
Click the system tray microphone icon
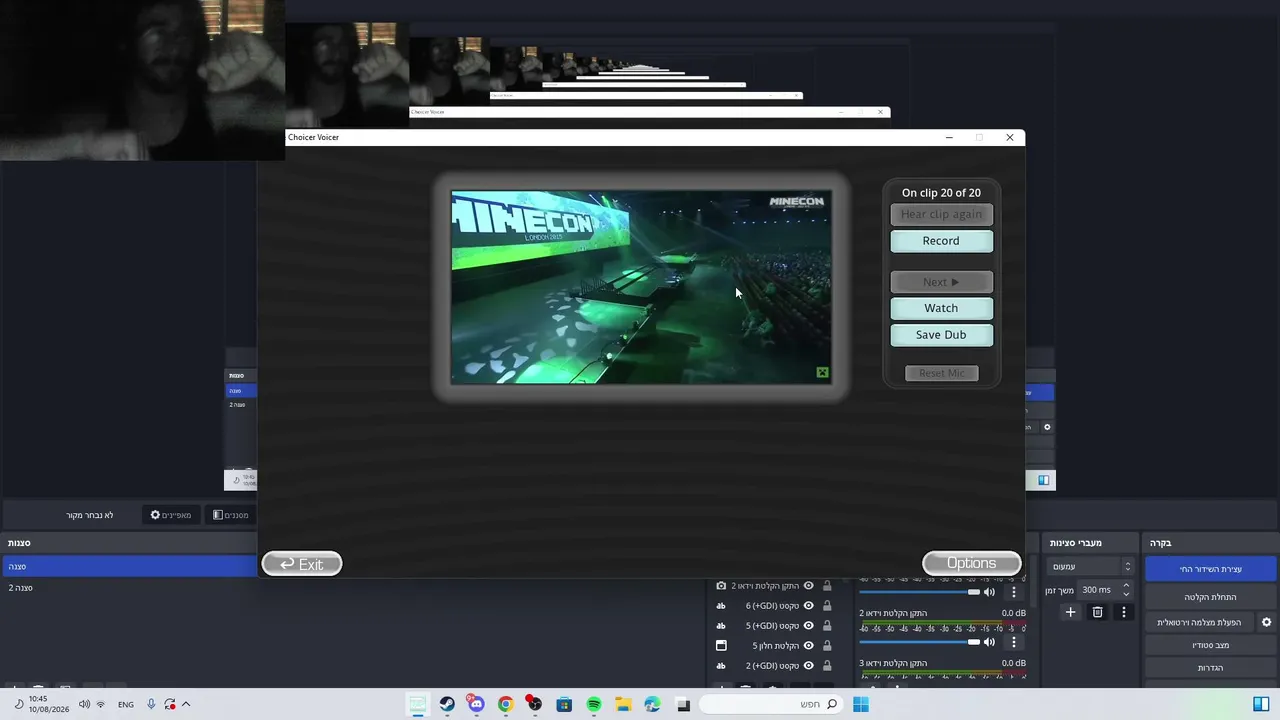151,704
